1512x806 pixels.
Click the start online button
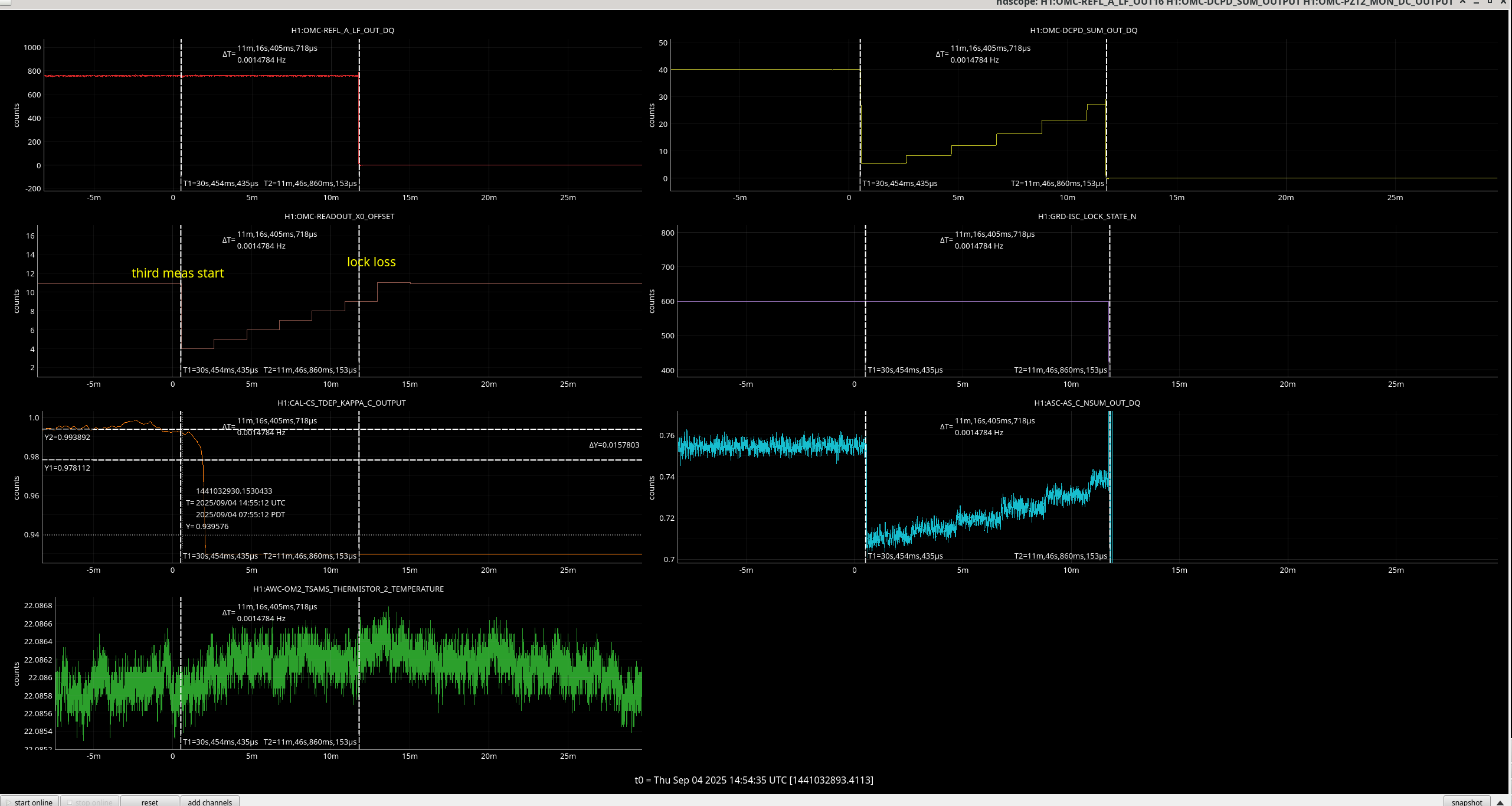pos(30,801)
